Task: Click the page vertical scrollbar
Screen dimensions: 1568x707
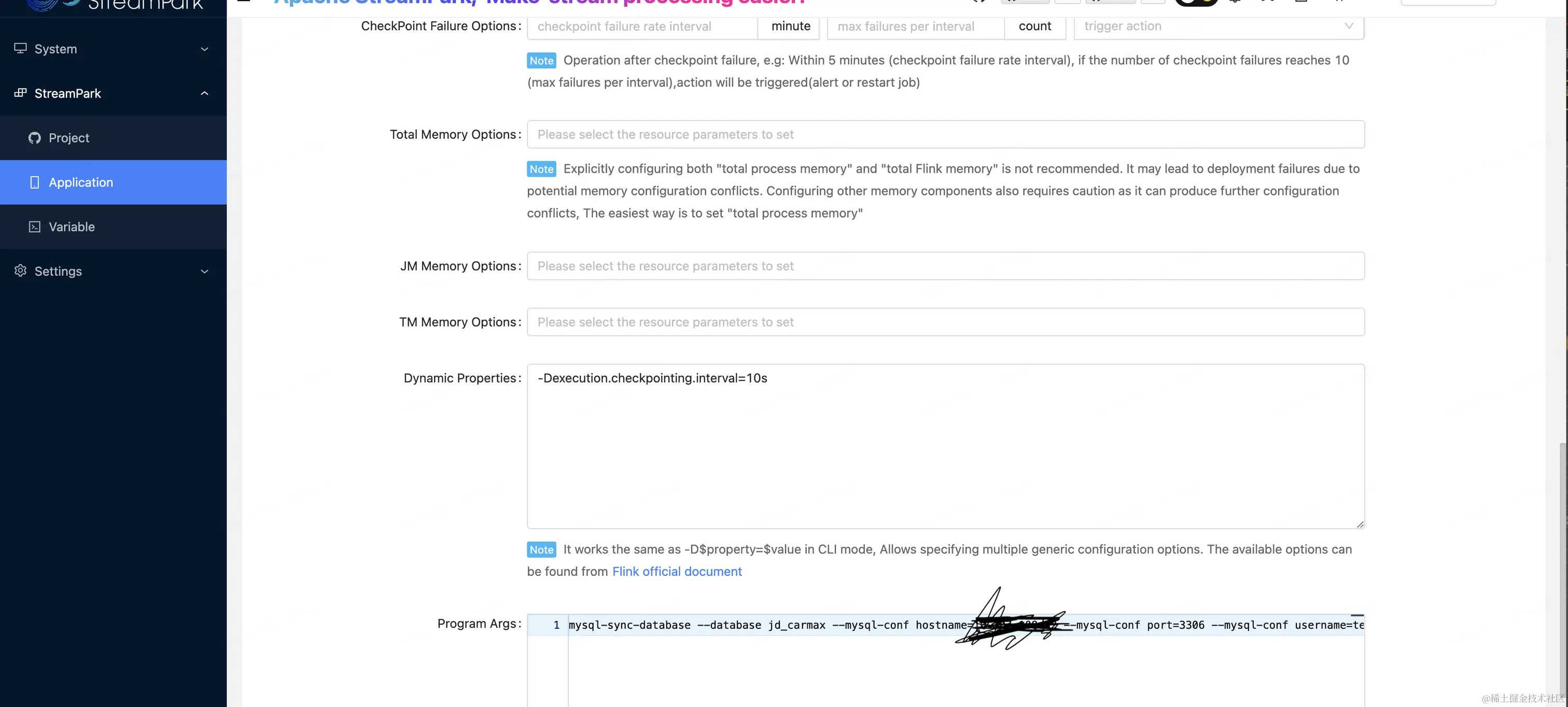Action: click(1562, 572)
